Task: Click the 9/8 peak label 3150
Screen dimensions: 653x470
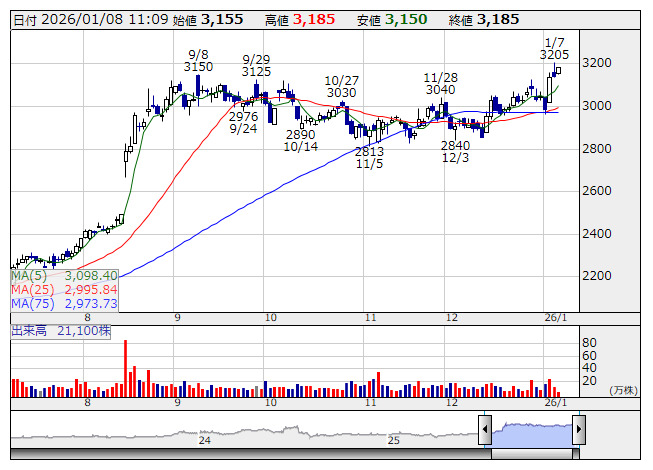Action: tap(198, 66)
